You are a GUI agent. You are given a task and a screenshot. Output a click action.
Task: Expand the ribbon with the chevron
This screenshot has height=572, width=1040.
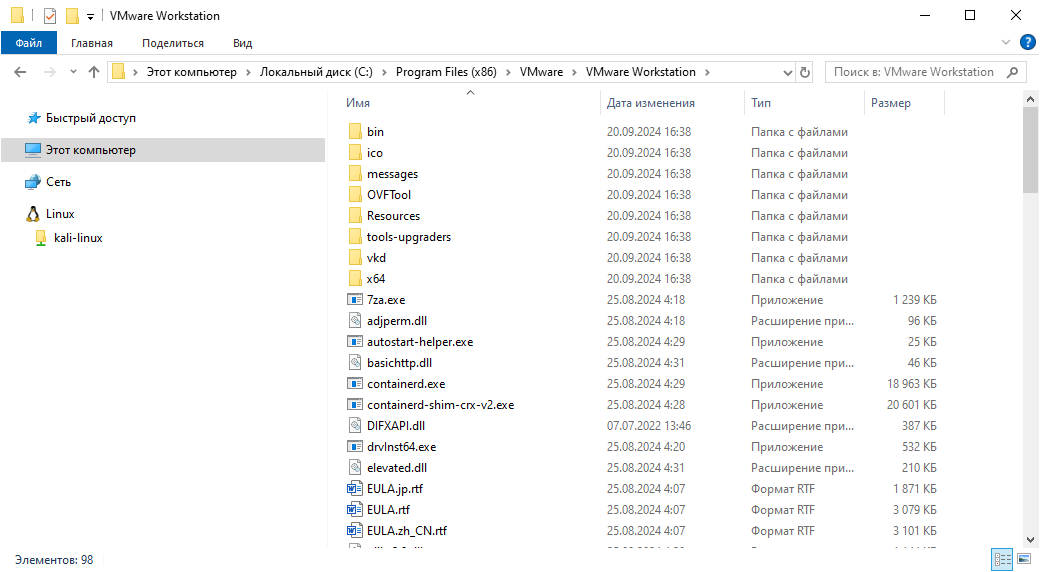[x=1006, y=42]
